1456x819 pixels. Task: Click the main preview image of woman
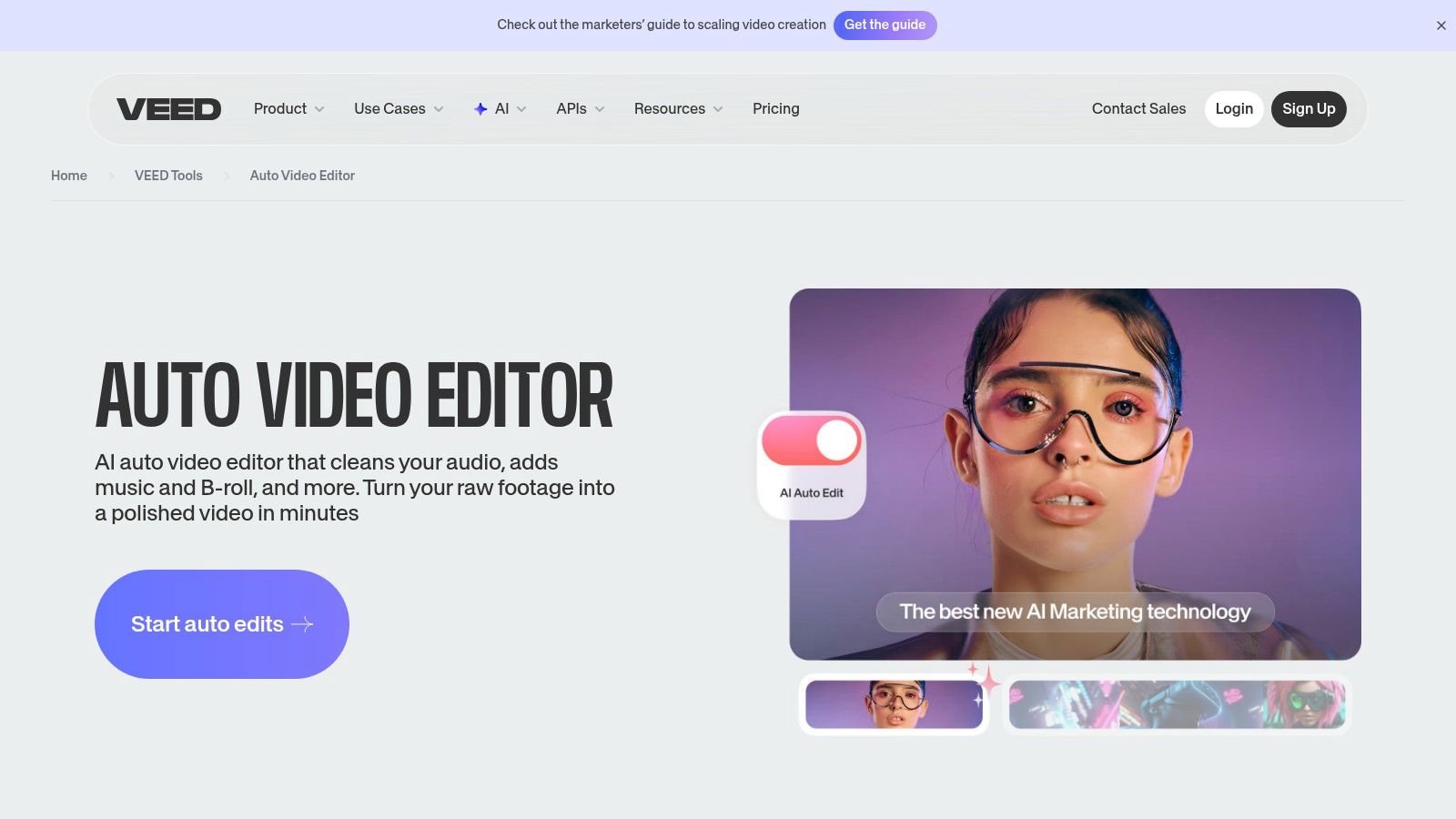1075,474
